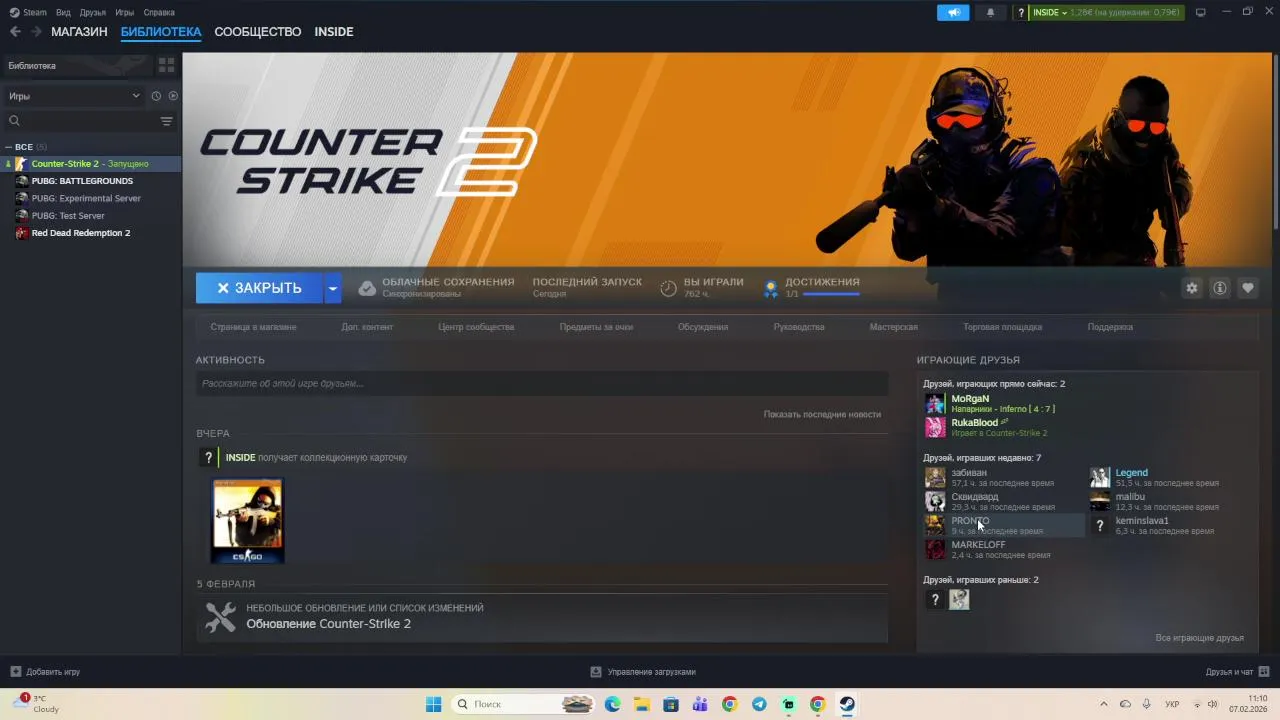Open Доп. контент link
Screen dimensions: 1280x720
(367, 327)
